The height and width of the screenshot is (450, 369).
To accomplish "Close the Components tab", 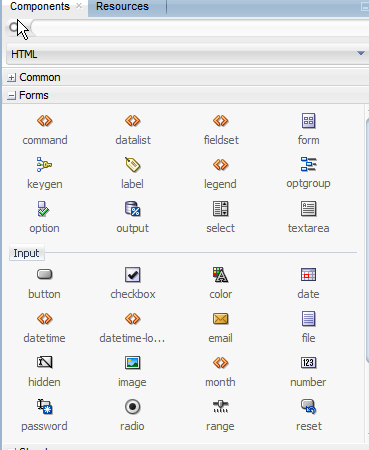I will click(79, 6).
